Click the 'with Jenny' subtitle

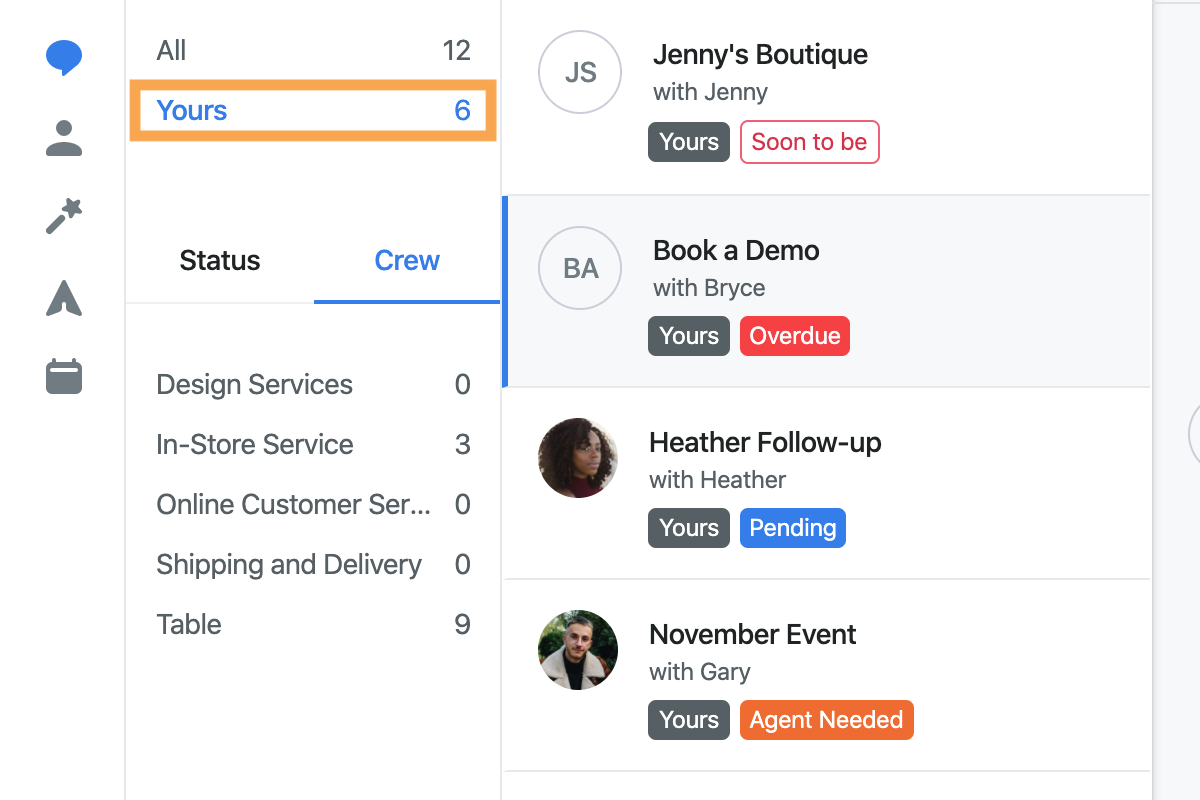coord(710,92)
